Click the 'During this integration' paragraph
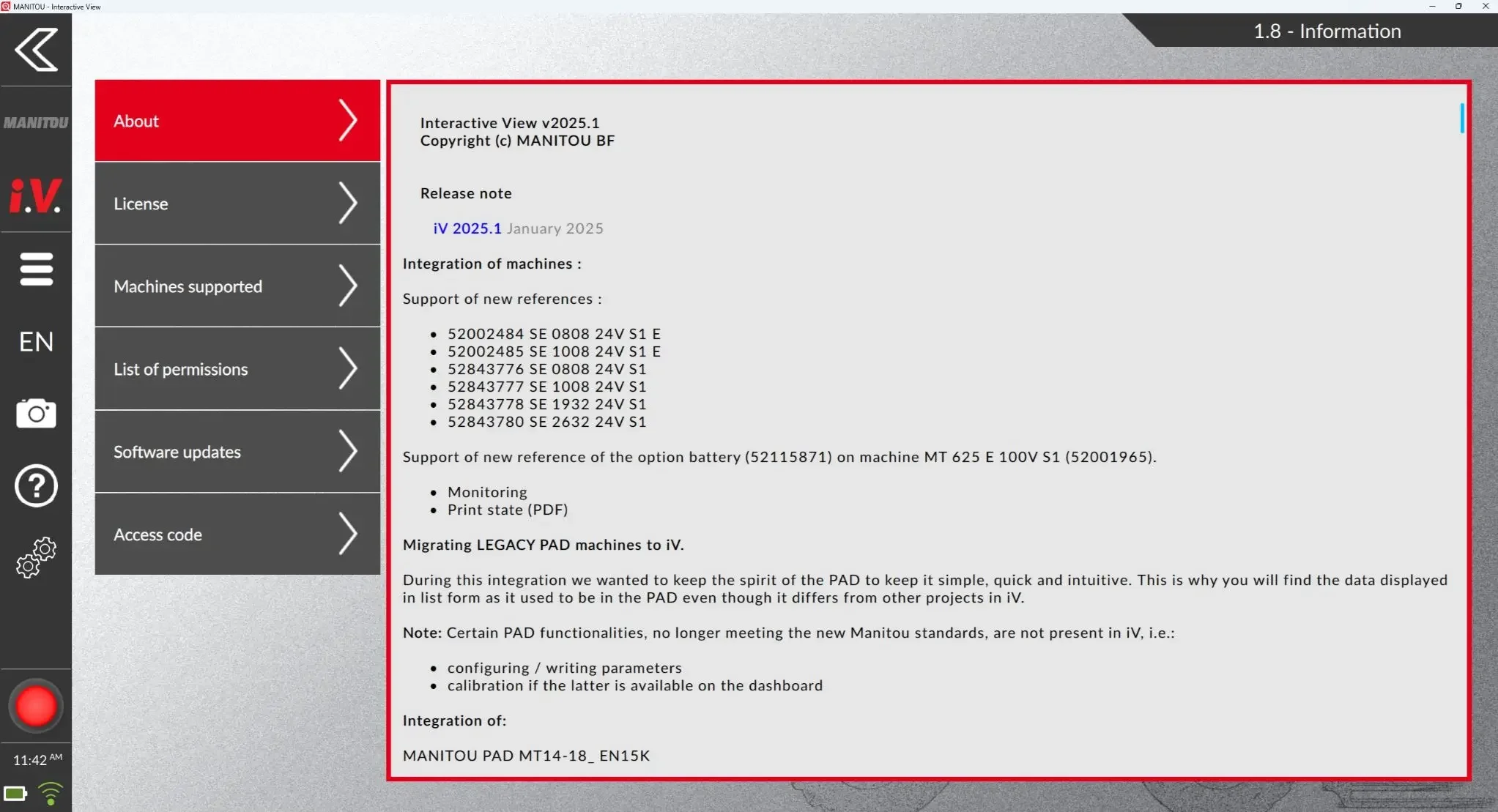This screenshot has width=1498, height=812. (x=925, y=589)
